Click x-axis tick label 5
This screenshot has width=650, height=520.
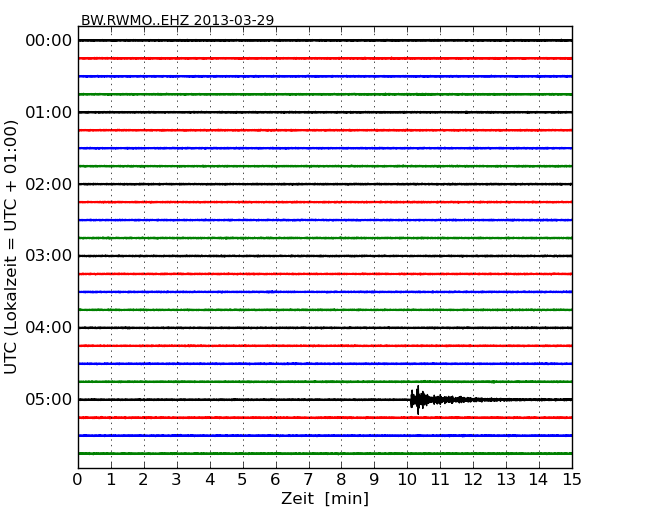click(243, 480)
